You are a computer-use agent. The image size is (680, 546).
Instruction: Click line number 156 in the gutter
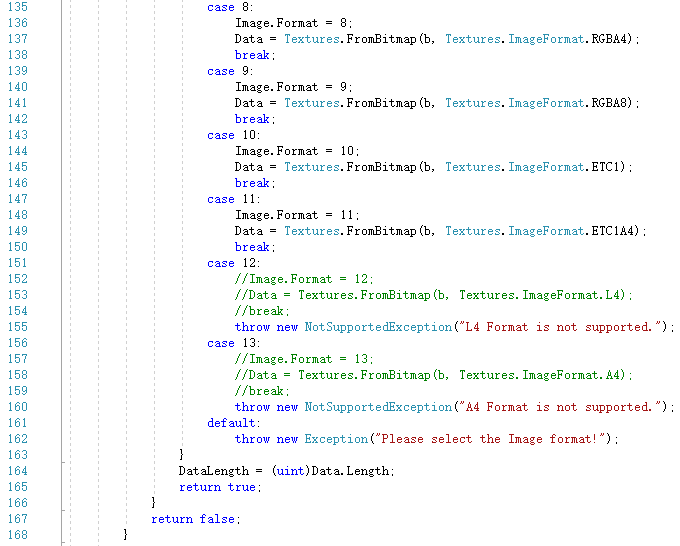coord(18,343)
